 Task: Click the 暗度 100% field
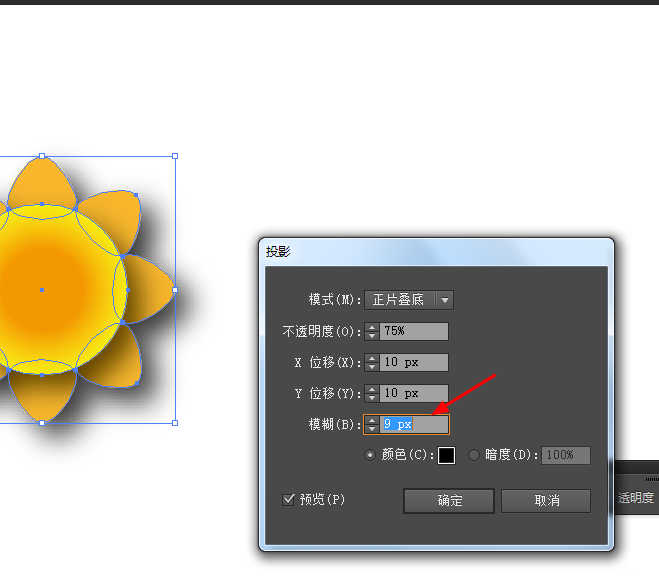(x=566, y=455)
